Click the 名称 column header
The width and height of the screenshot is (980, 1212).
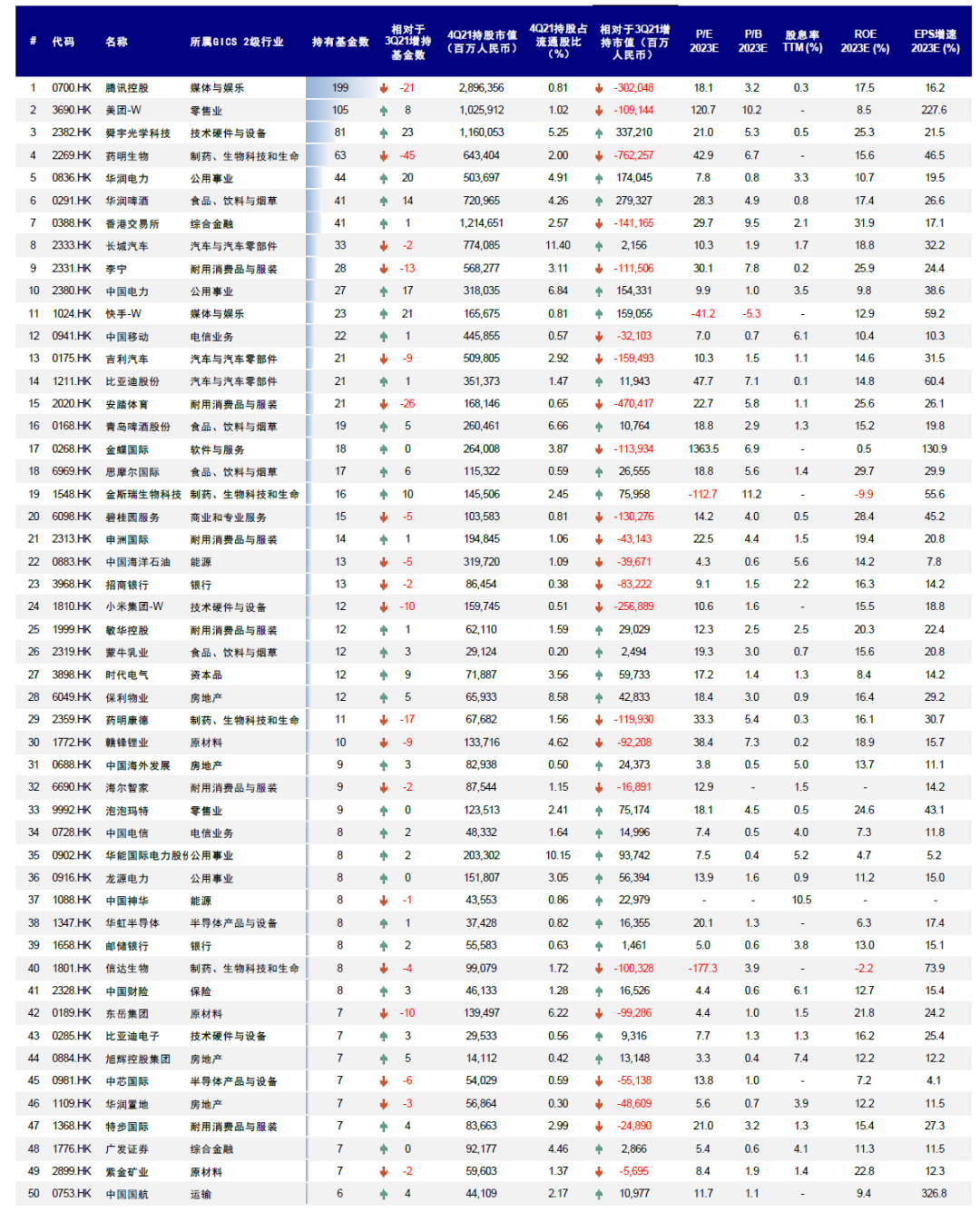(116, 42)
